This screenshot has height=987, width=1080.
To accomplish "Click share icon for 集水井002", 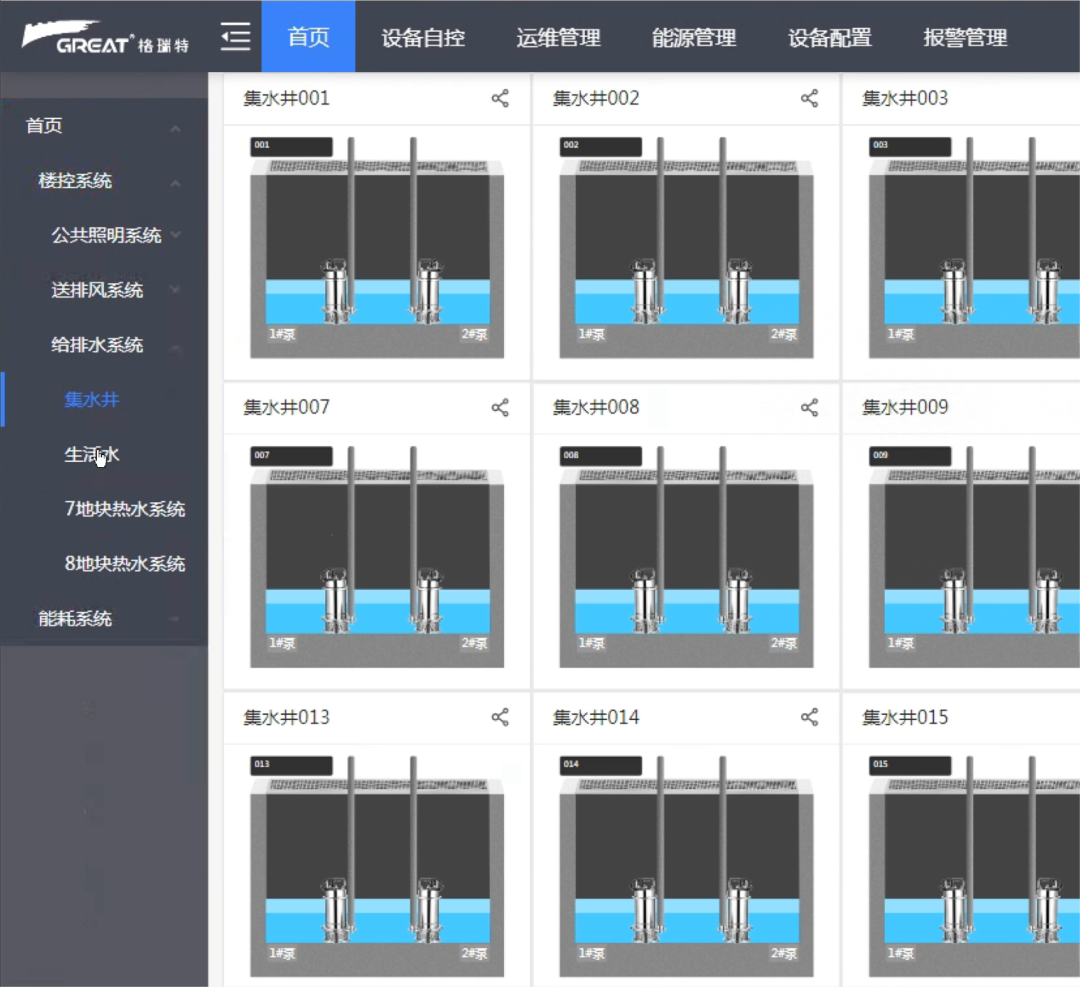I will click(x=810, y=98).
